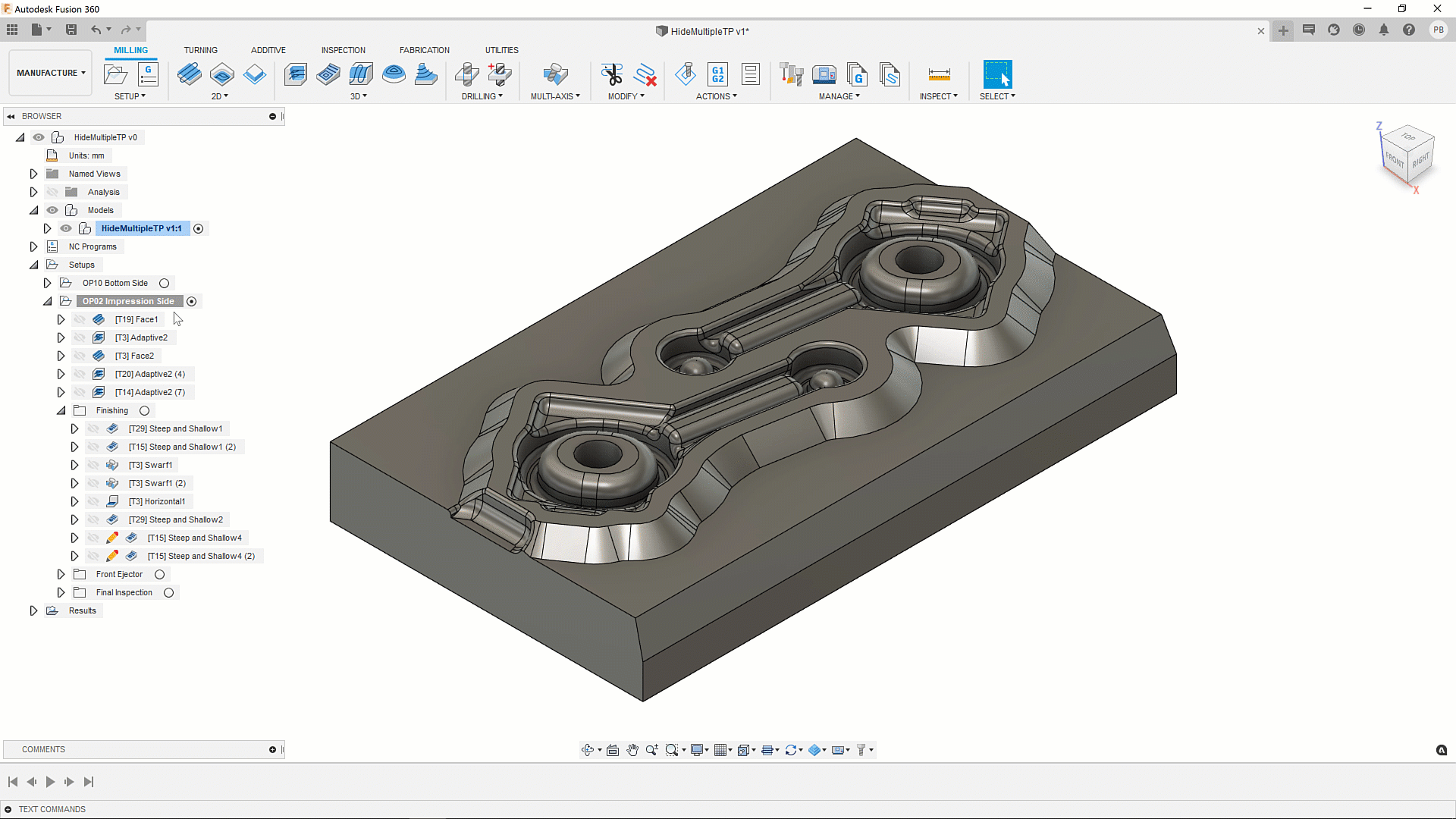Viewport: 1456px width, 819px height.
Task: Toggle visibility eye of Models folder
Action: tap(52, 210)
